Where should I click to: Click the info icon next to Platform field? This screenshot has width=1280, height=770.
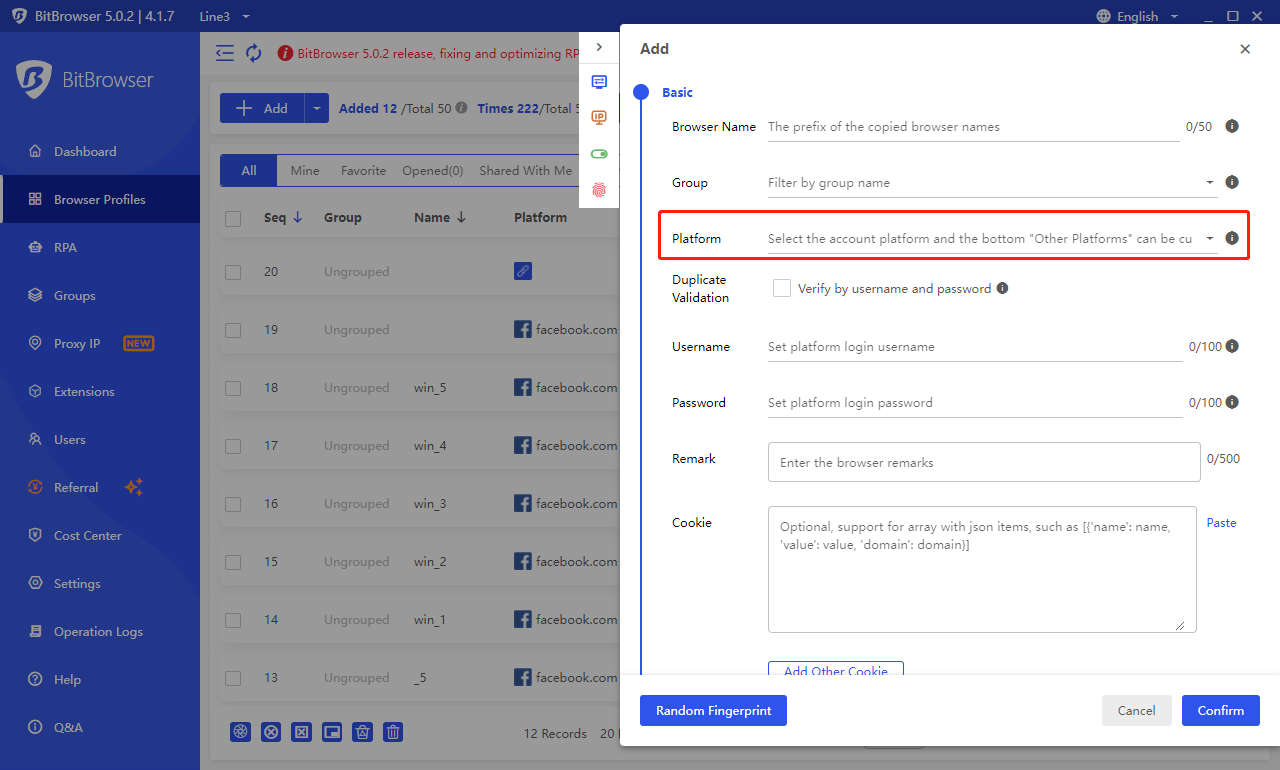[x=1232, y=239]
